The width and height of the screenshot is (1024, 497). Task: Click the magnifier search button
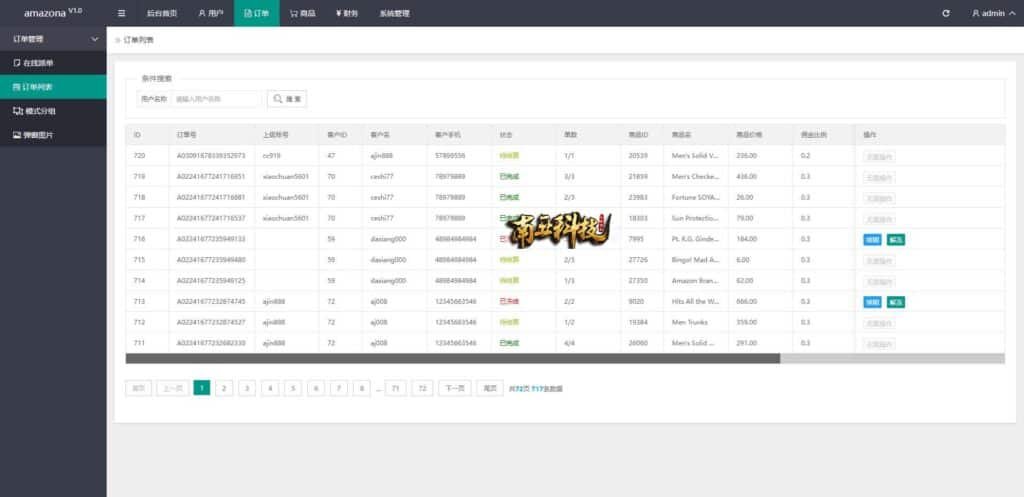tap(286, 99)
